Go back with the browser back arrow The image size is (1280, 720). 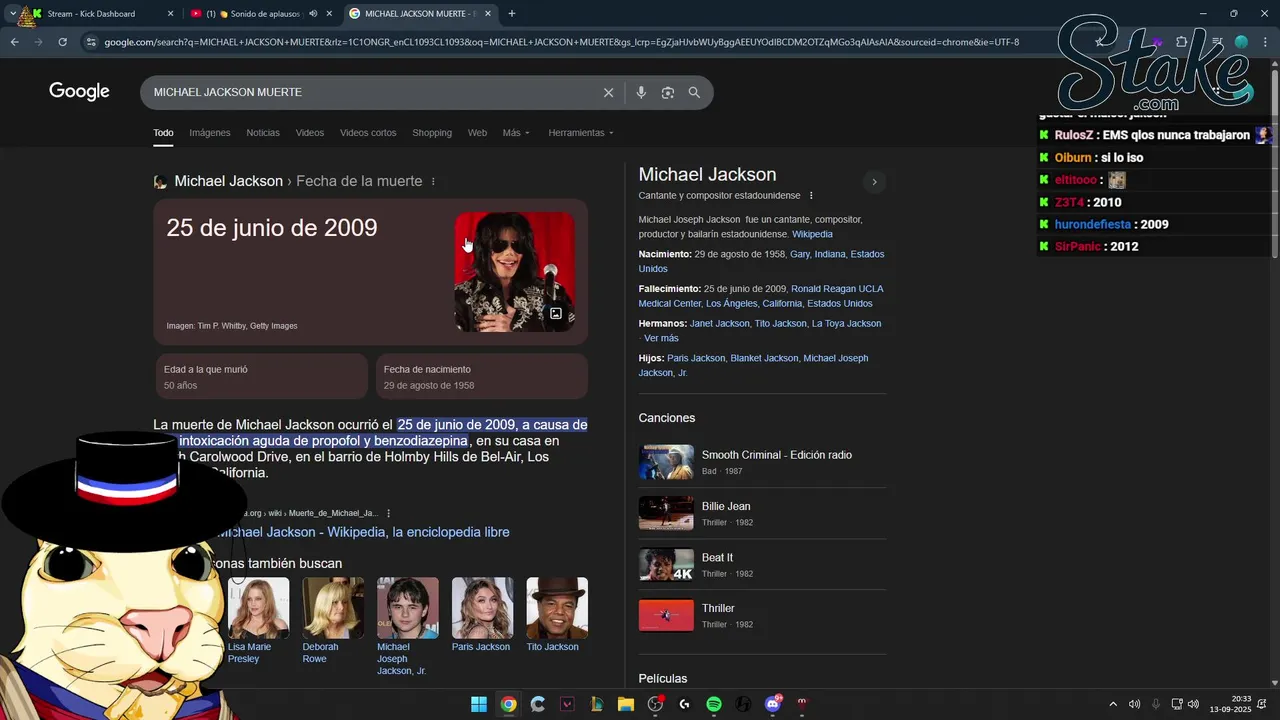pos(14,42)
